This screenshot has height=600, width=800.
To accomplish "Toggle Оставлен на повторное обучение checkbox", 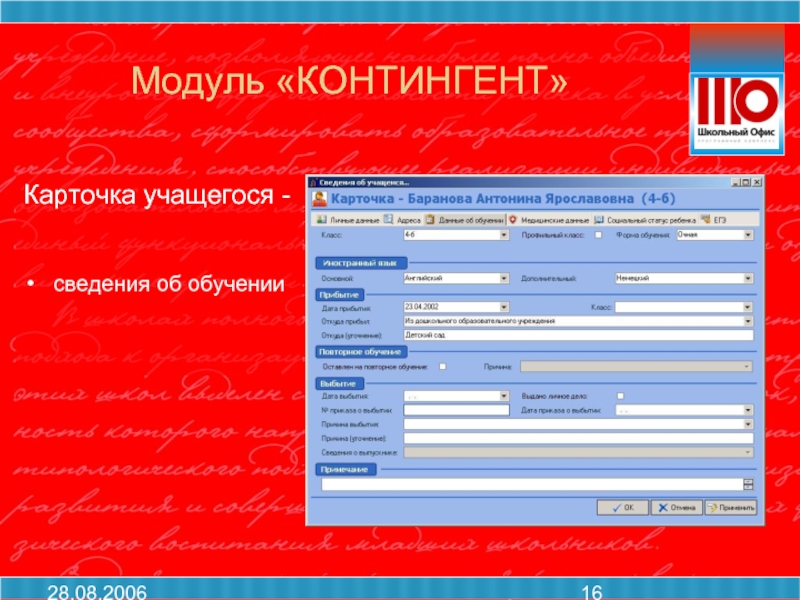I will 442,366.
